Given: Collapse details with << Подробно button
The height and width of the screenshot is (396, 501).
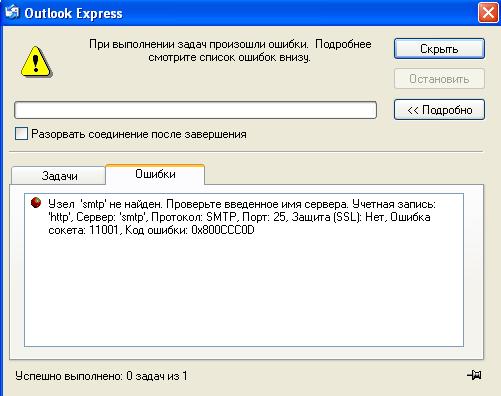Looking at the screenshot, I should (439, 110).
